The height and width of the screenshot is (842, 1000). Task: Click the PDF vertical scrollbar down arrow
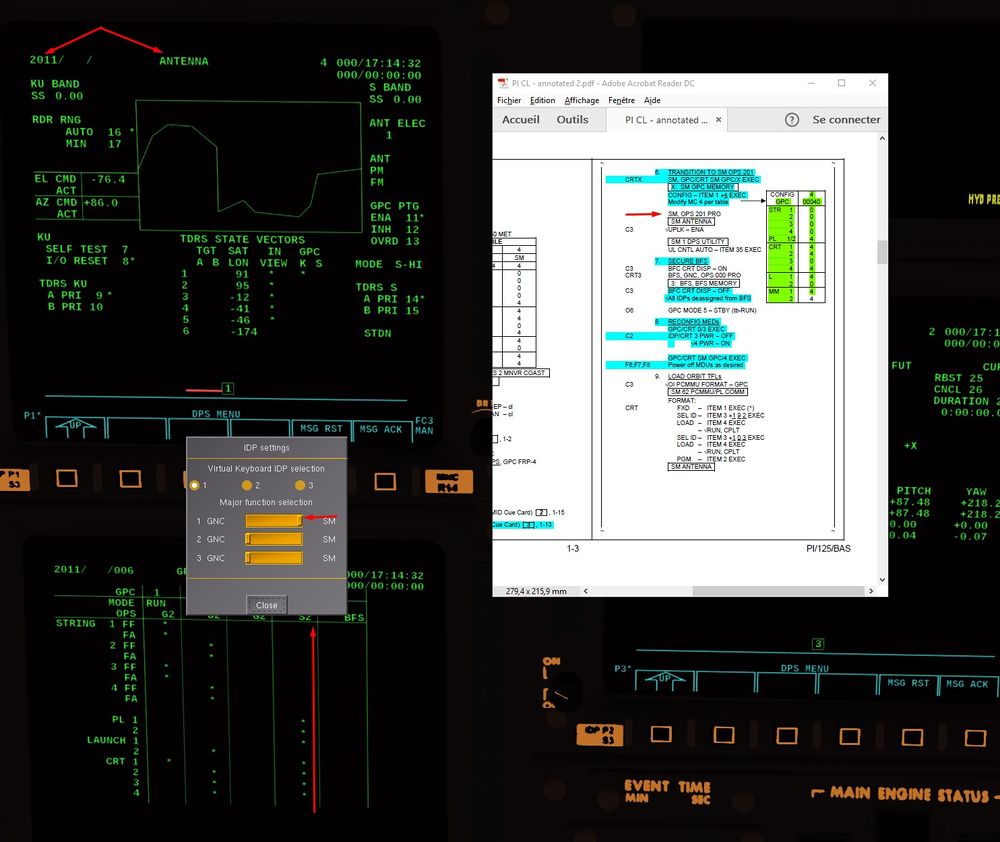882,580
